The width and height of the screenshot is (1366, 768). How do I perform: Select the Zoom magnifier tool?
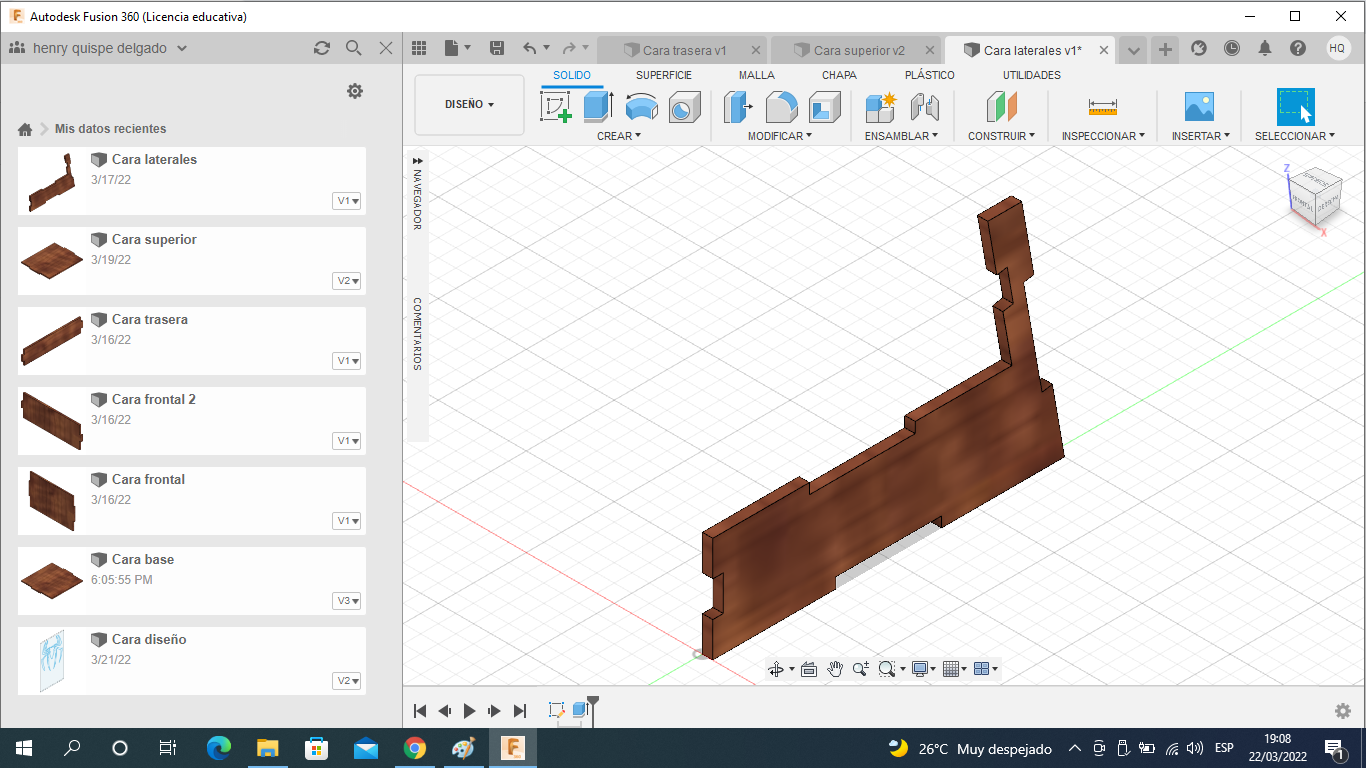(860, 669)
